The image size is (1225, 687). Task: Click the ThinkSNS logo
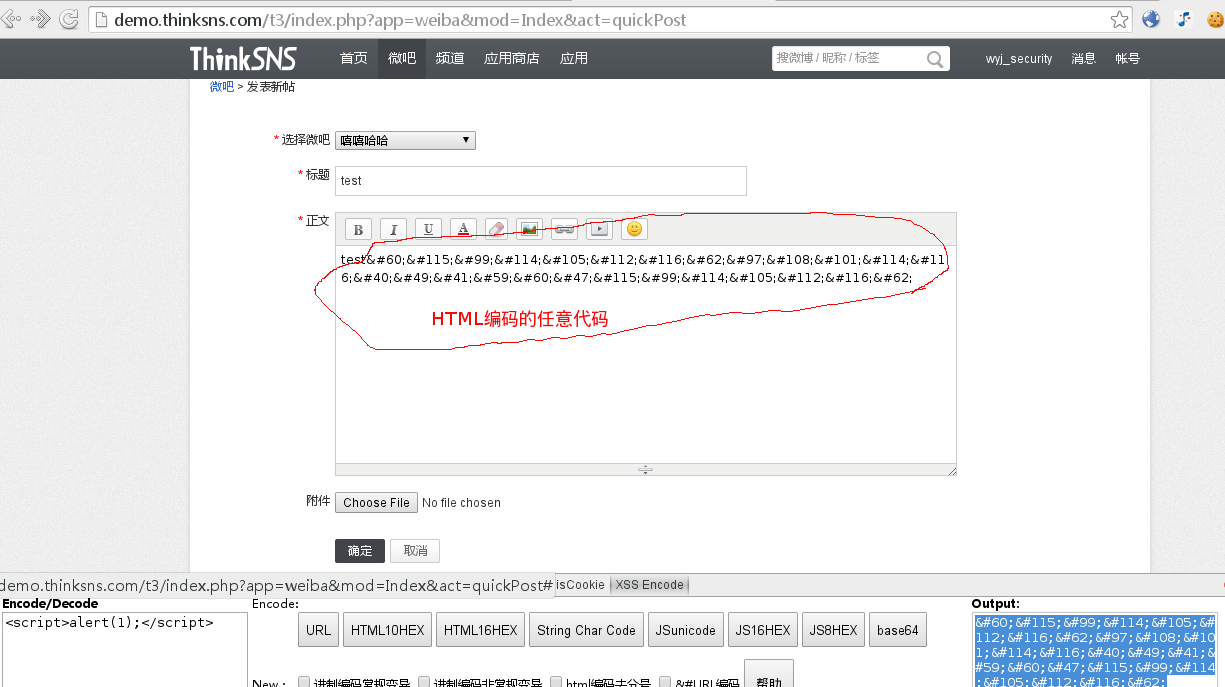(x=243, y=58)
